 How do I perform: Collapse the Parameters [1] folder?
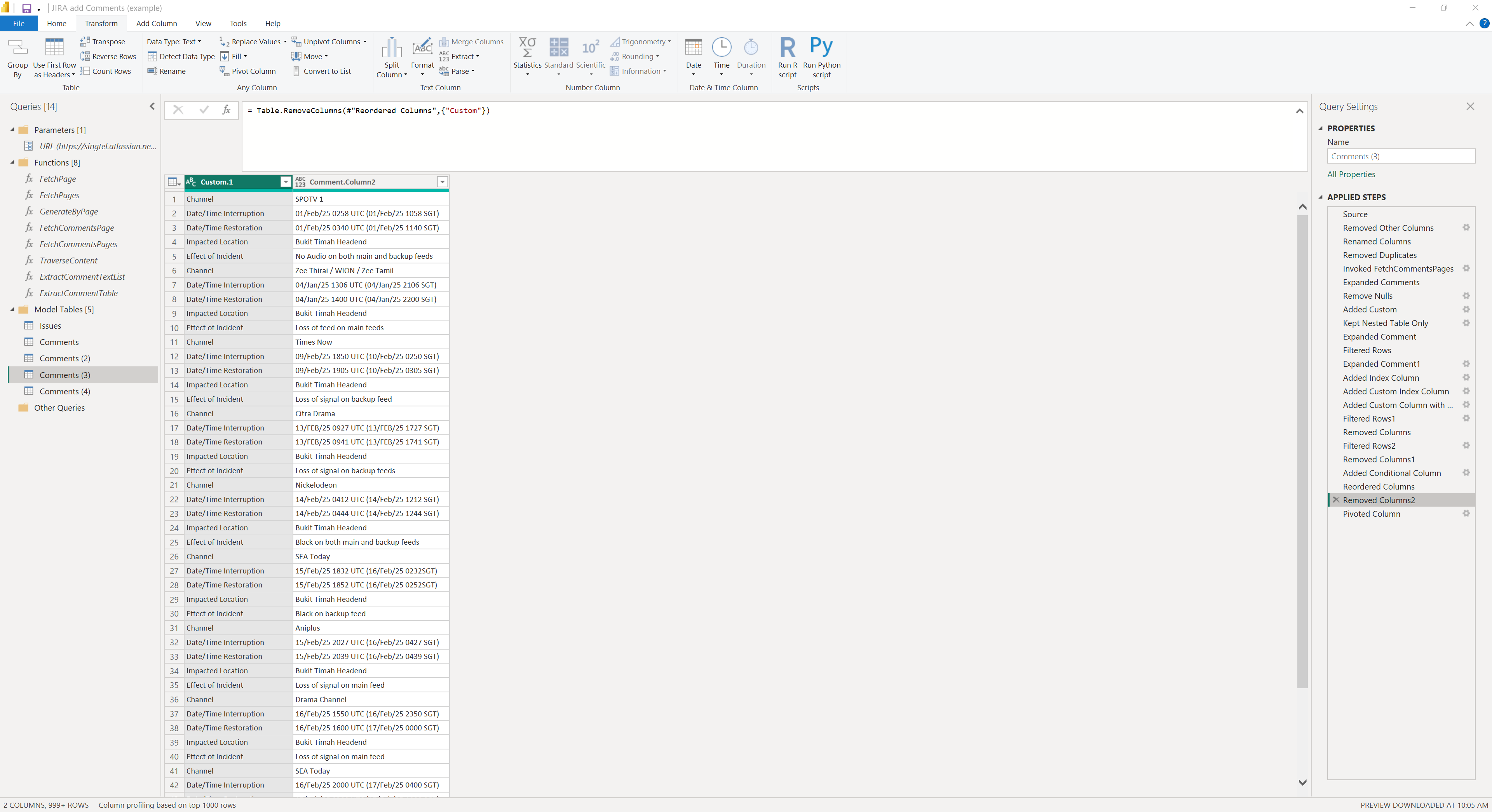(x=12, y=130)
